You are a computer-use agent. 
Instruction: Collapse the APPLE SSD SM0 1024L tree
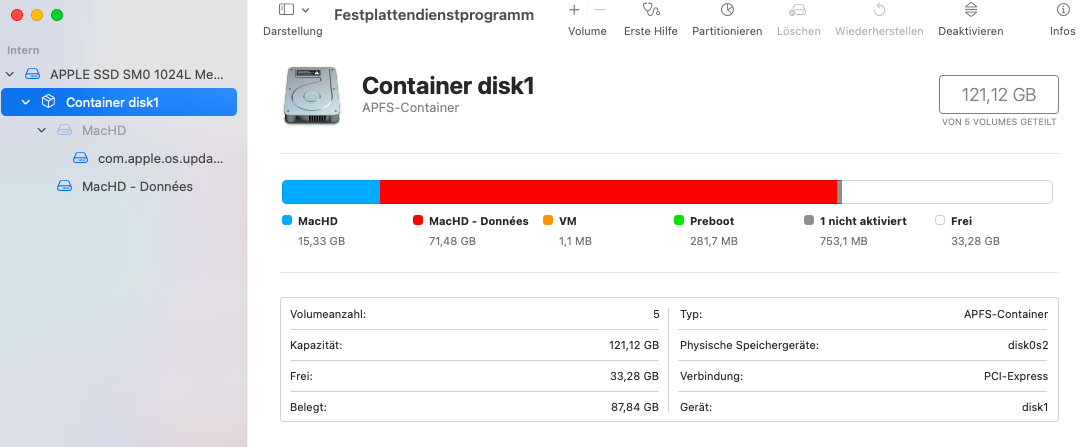11,74
